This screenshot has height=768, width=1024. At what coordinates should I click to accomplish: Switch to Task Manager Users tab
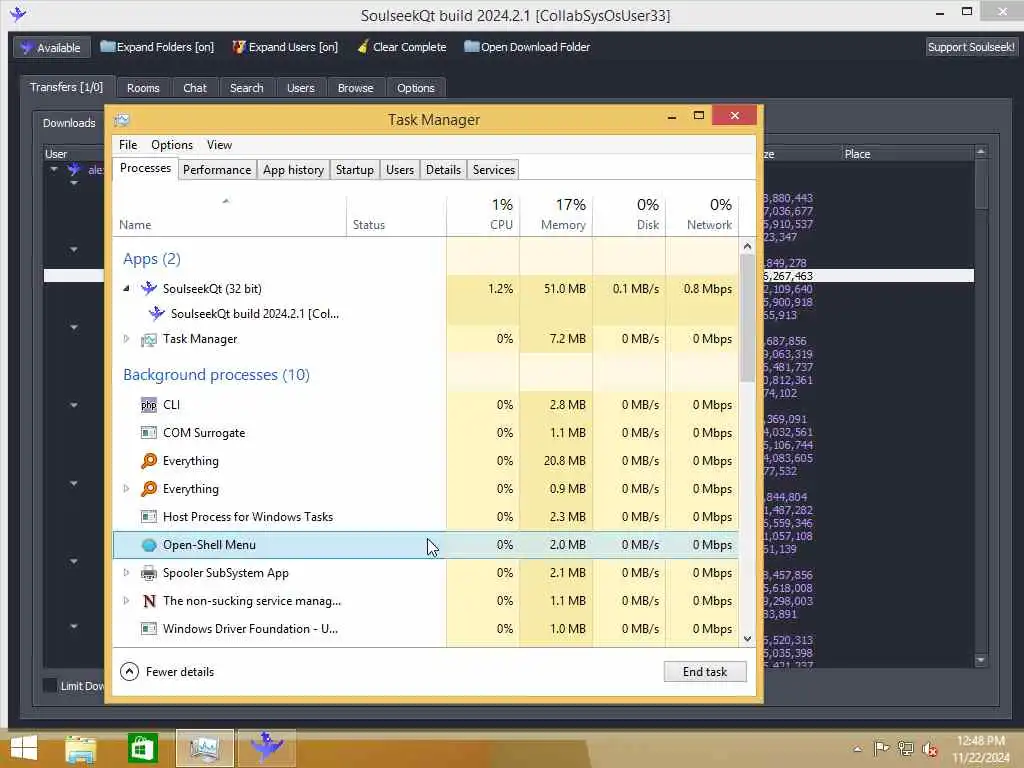[x=400, y=170]
